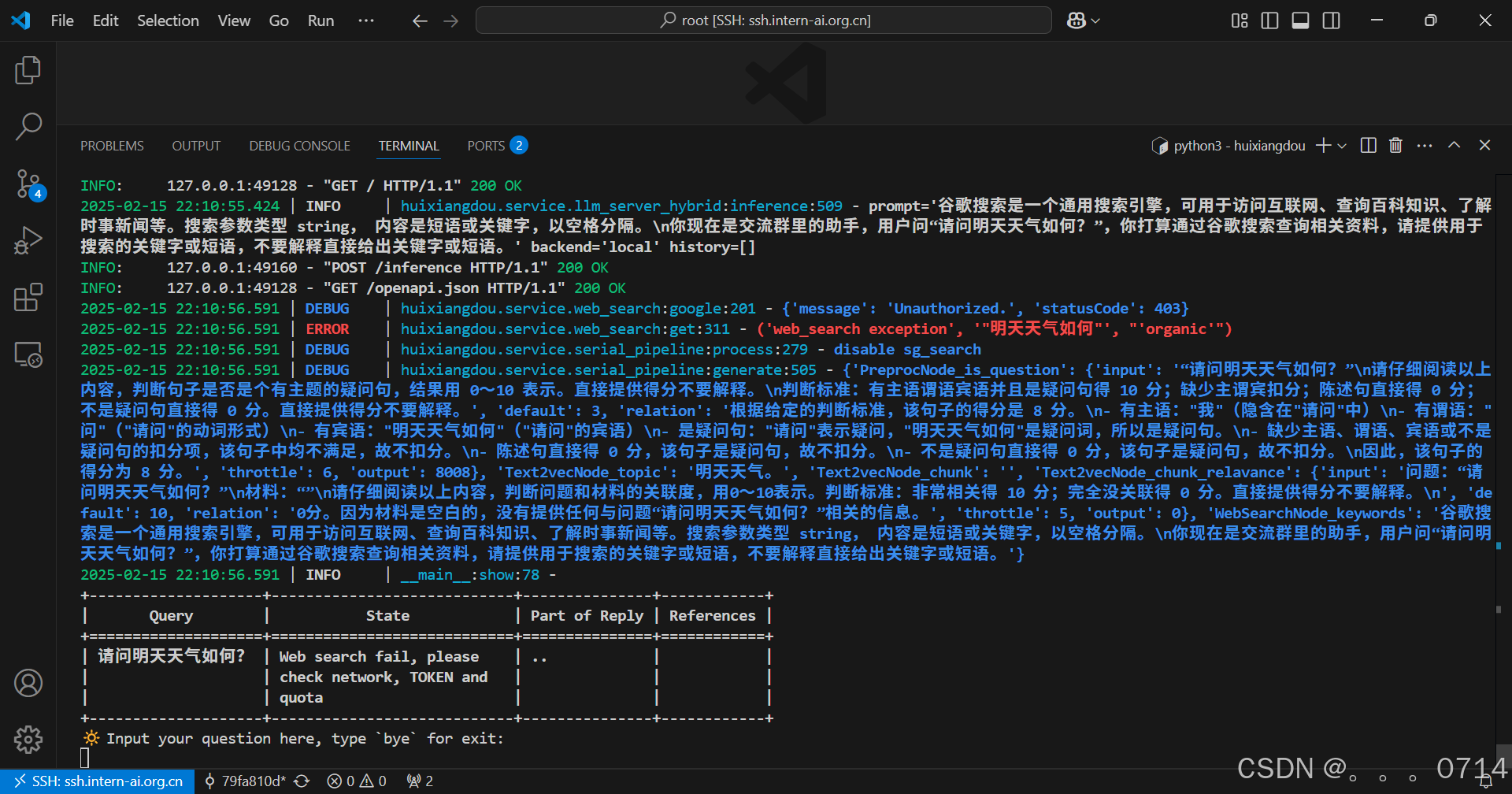Open the Remote Explorer view
The width and height of the screenshot is (1512, 794).
coord(28,354)
